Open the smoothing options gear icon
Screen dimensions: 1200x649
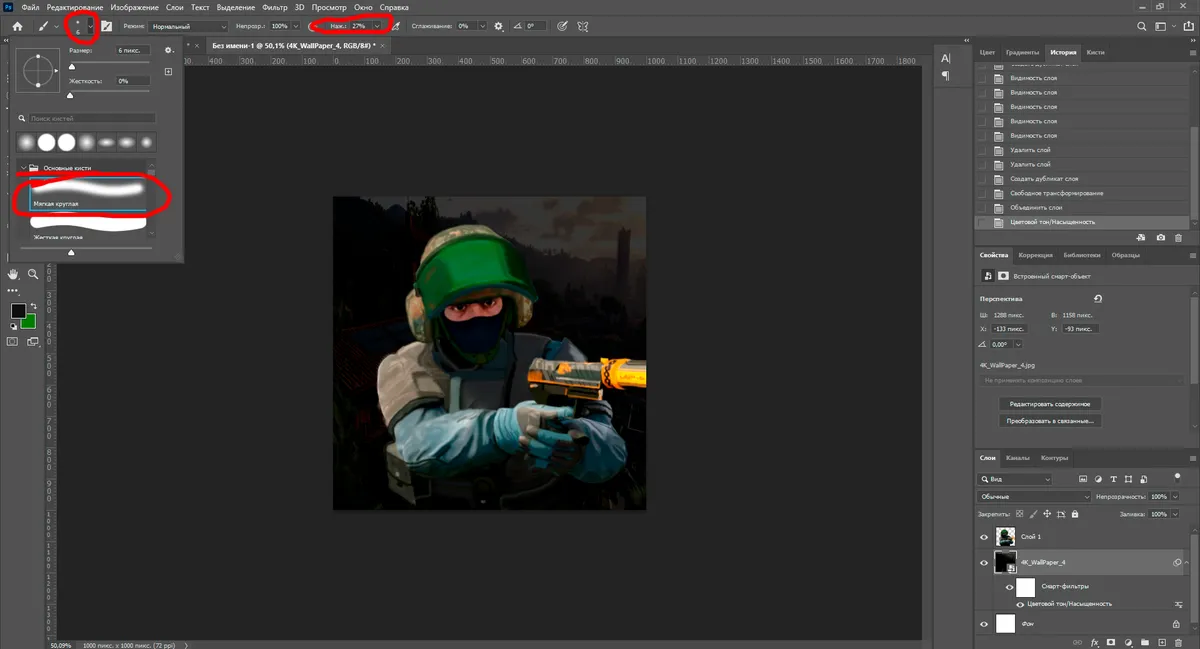(x=499, y=26)
